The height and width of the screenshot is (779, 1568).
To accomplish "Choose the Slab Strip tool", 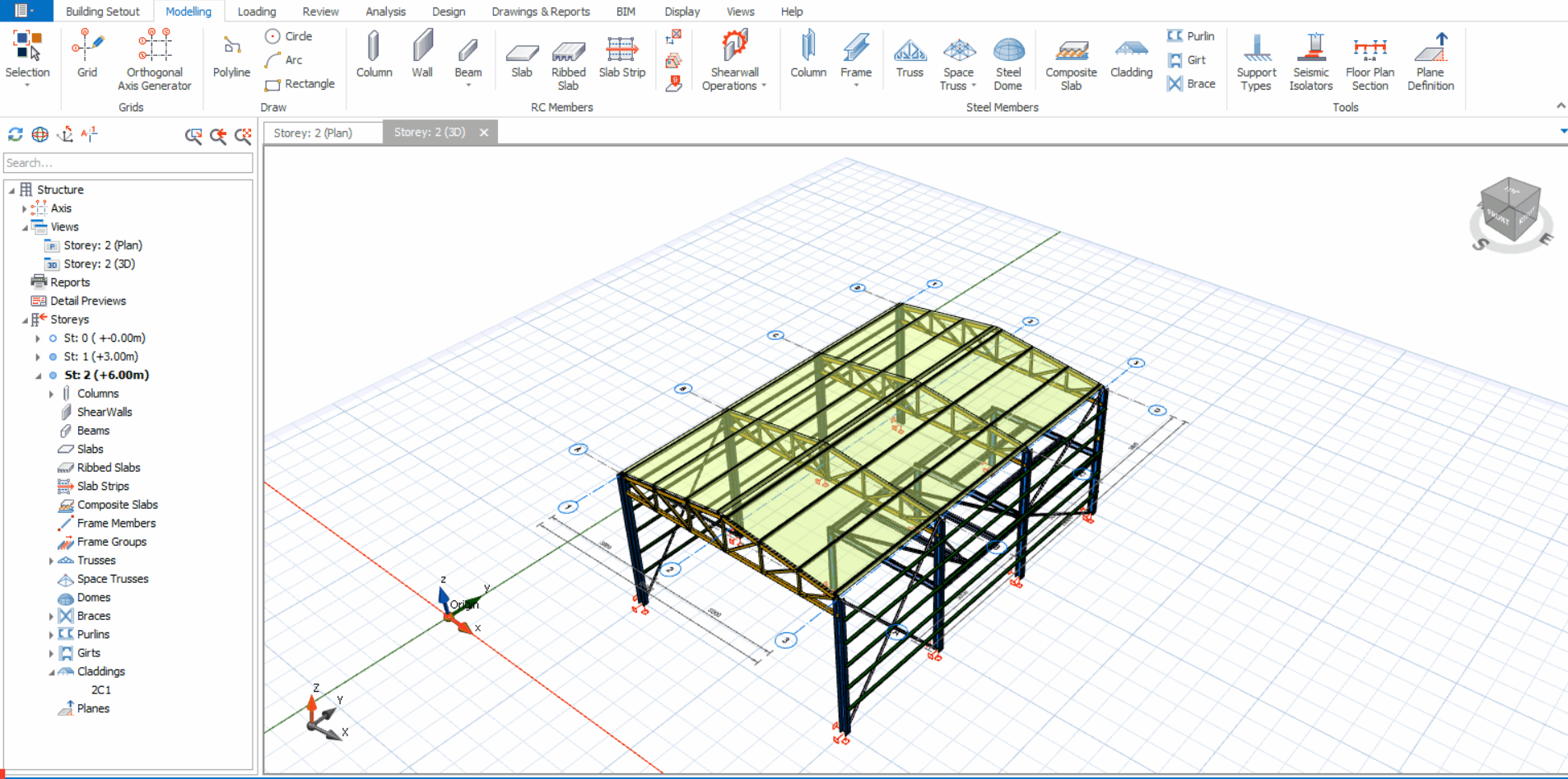I will (x=622, y=56).
